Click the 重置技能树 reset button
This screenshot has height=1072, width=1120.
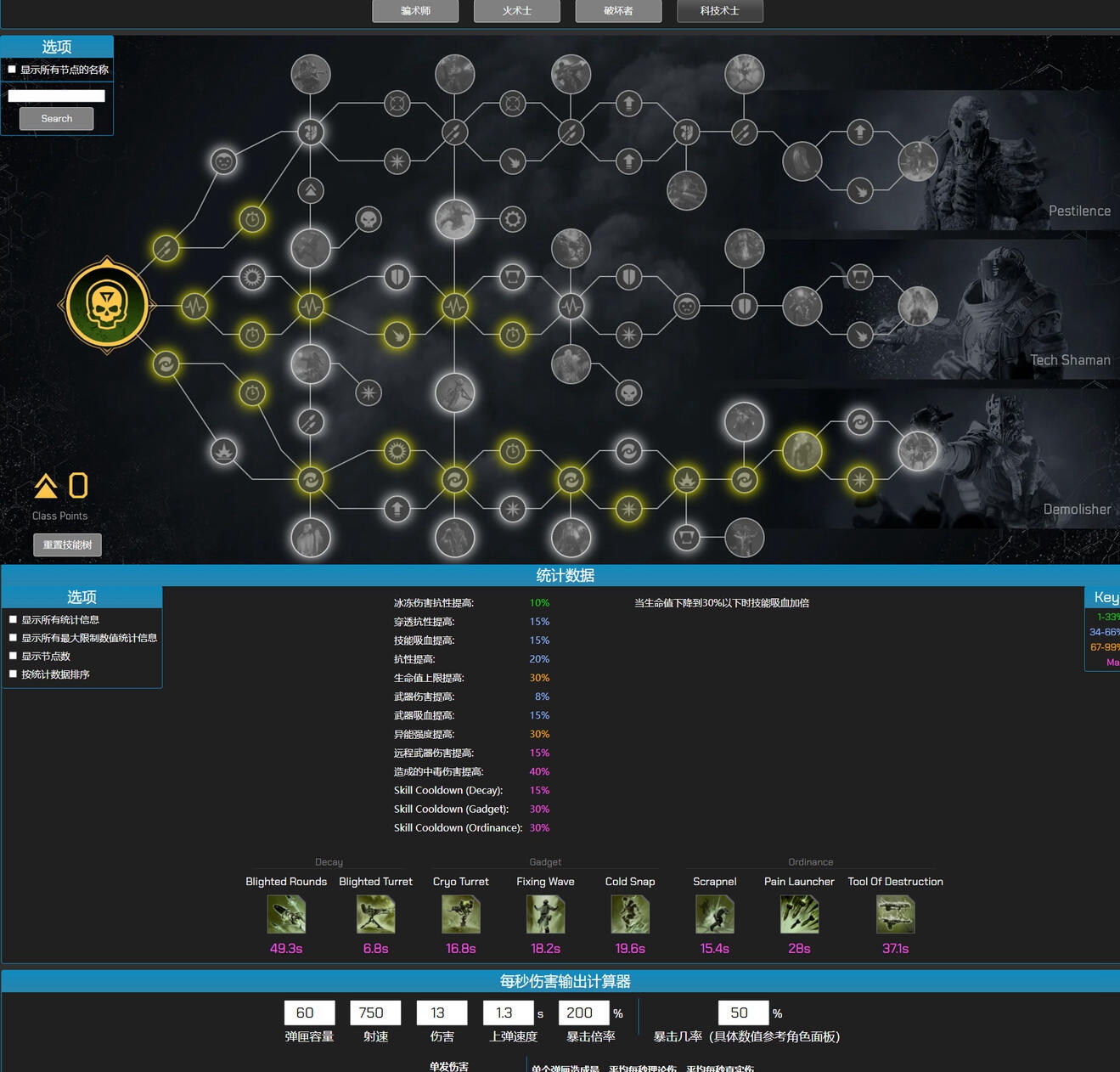coord(67,545)
